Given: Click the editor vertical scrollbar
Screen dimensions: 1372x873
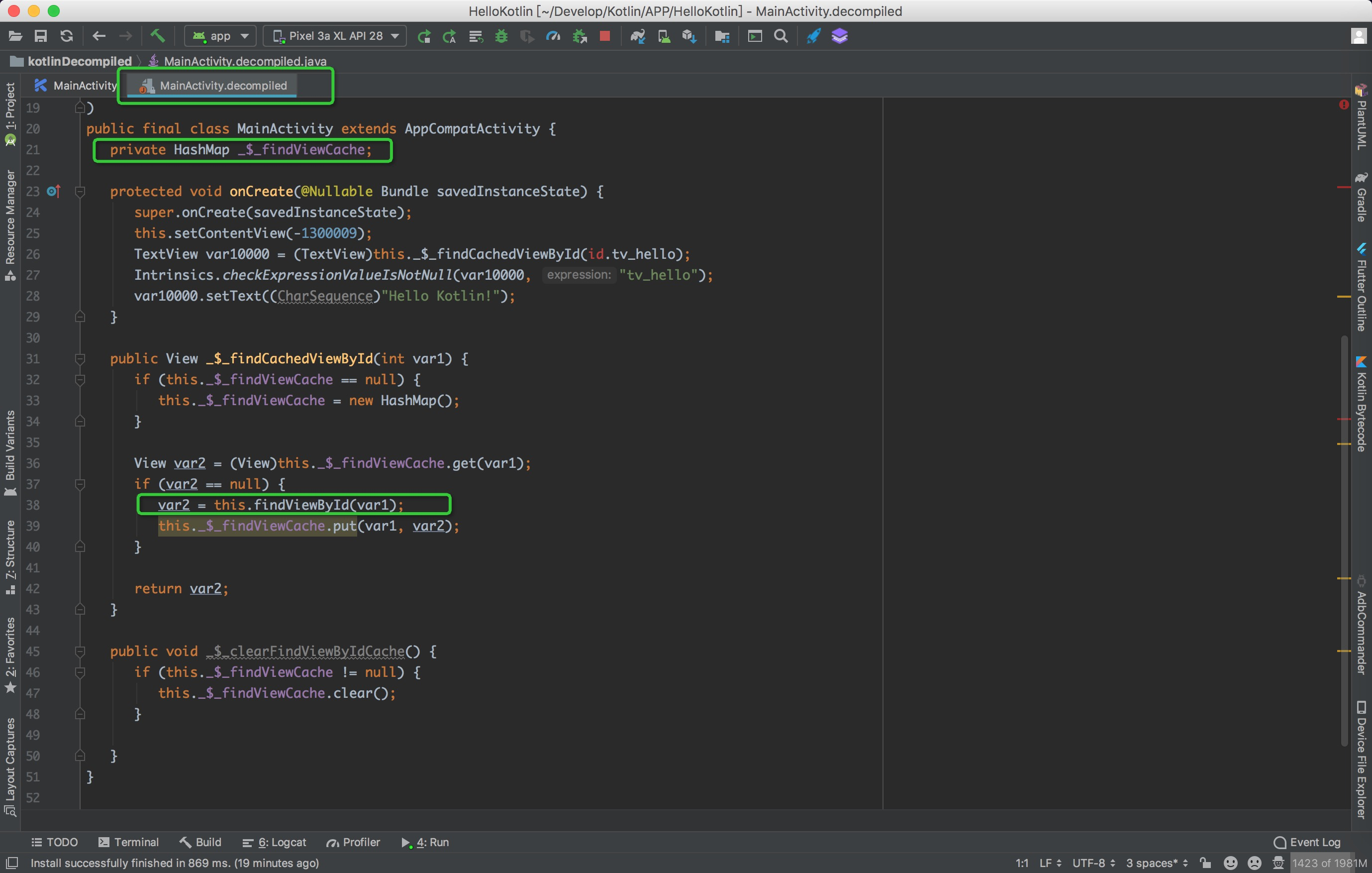Looking at the screenshot, I should point(1344,541).
